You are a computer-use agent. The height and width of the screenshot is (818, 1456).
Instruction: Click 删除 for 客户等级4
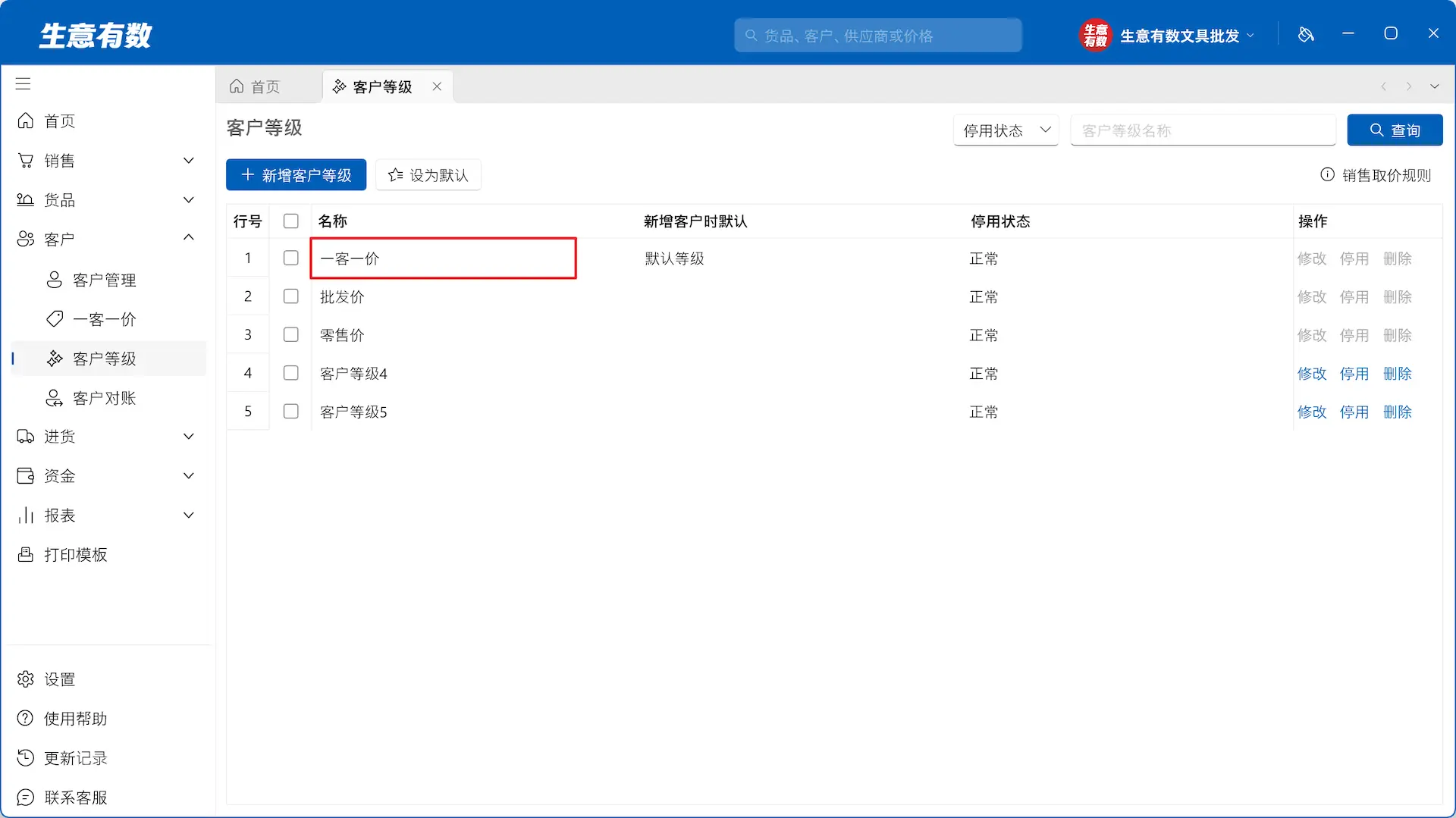[1397, 373]
